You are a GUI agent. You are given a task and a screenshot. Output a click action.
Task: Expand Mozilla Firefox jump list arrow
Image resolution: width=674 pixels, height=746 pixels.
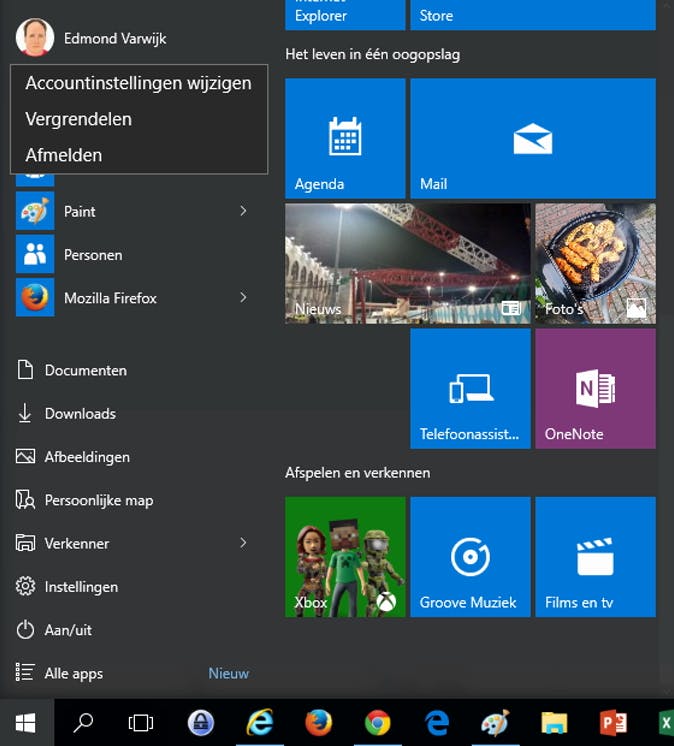243,297
